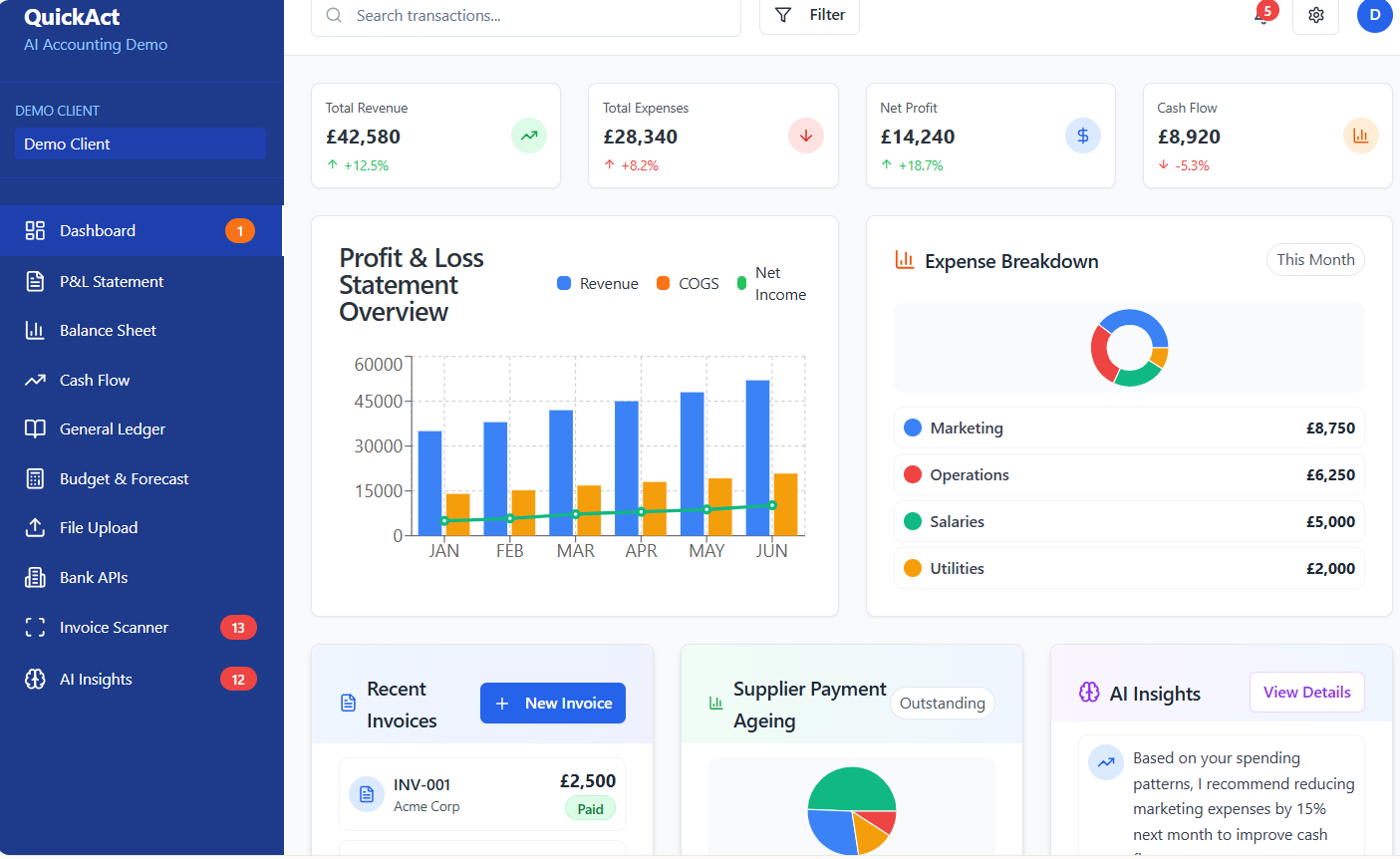Viewport: 1400px width, 859px height.
Task: Click the Cash Flow bar chart icon
Action: [x=1360, y=136]
